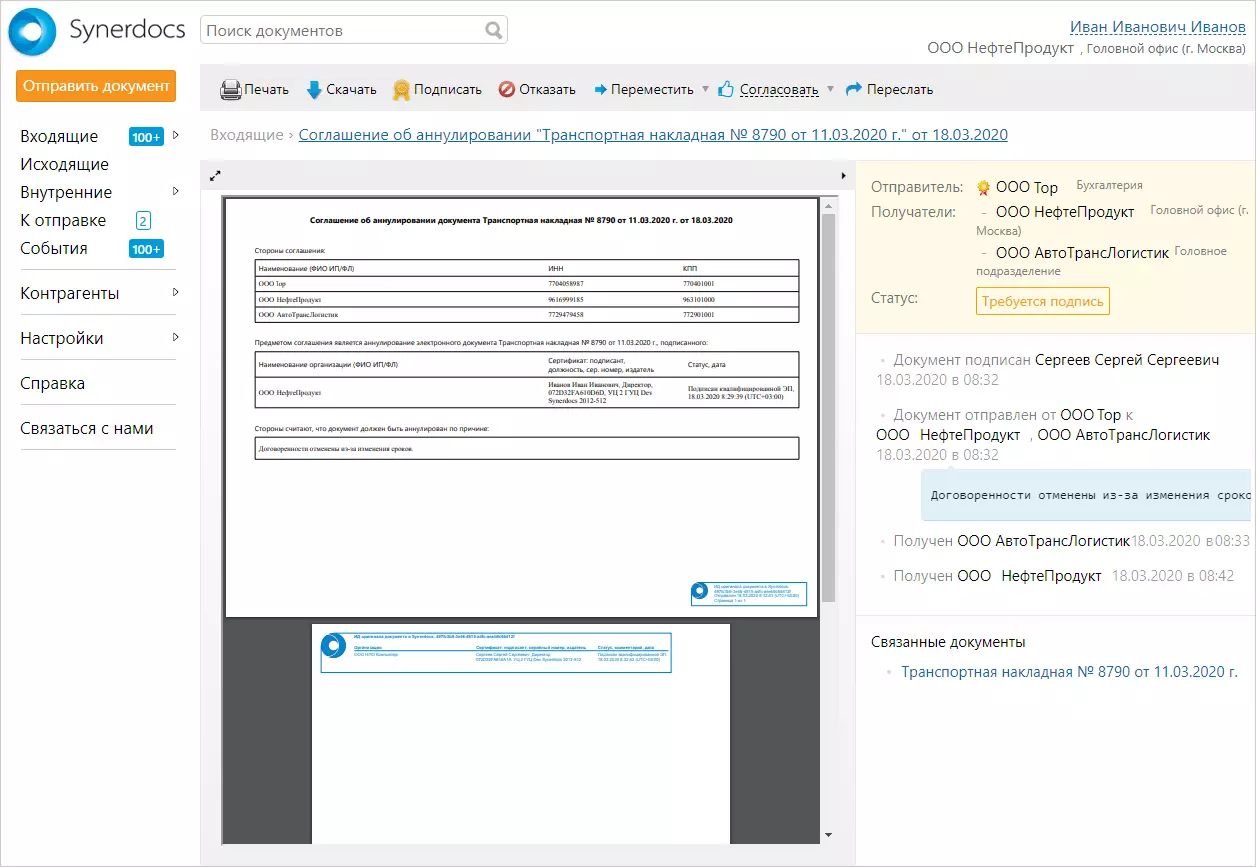
Task: Click sender ООО Тор in info panel
Action: [1027, 187]
